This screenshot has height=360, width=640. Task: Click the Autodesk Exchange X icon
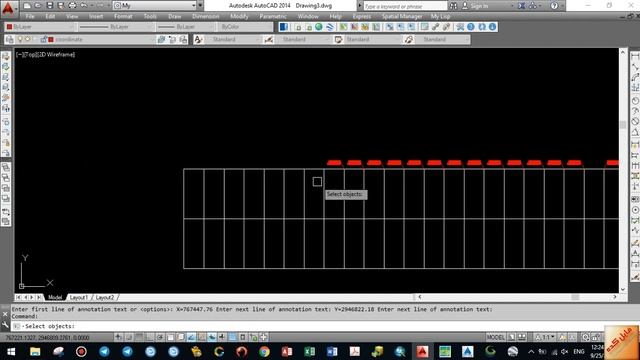(522, 6)
